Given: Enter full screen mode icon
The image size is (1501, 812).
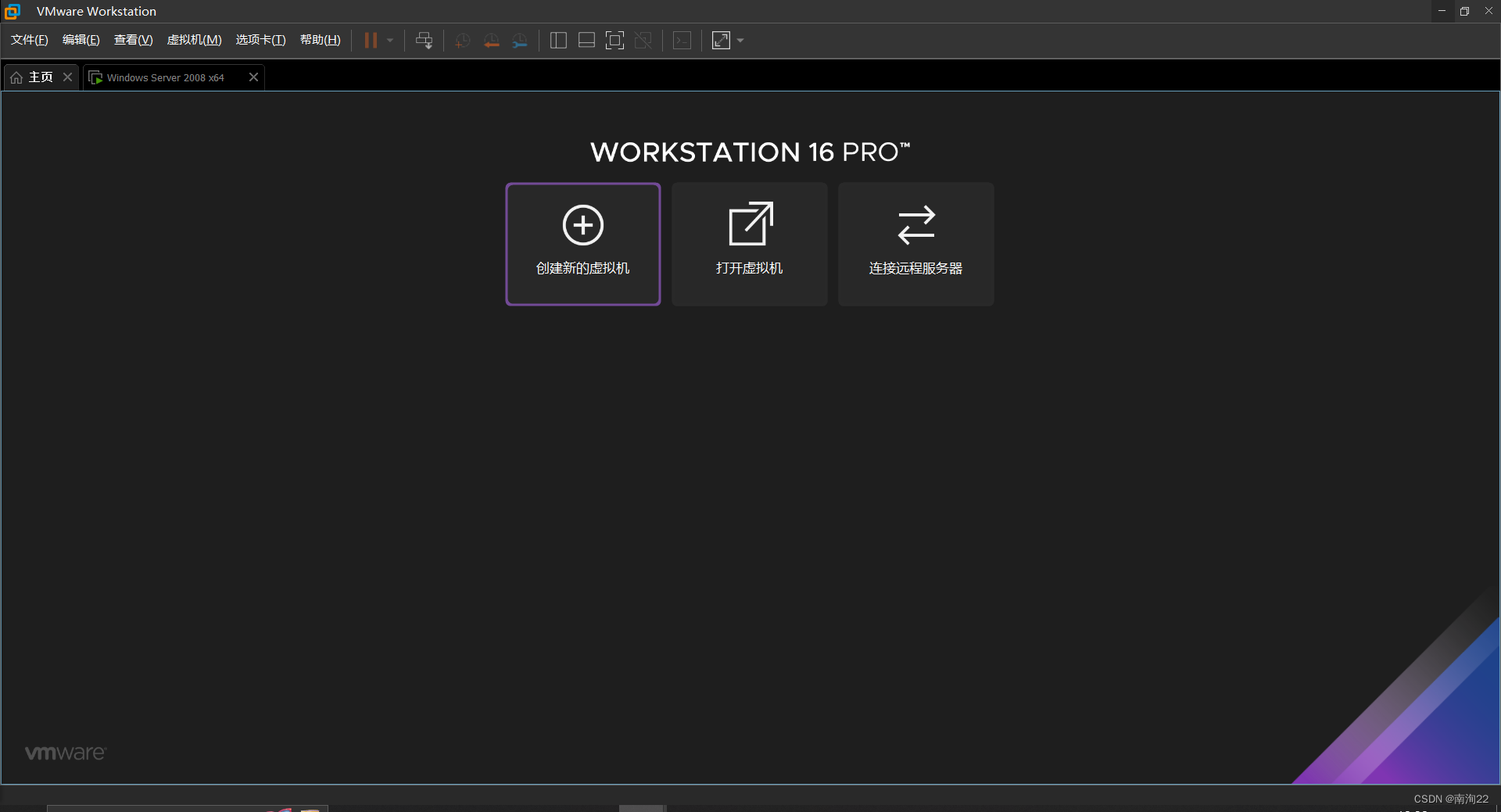Looking at the screenshot, I should tap(615, 41).
